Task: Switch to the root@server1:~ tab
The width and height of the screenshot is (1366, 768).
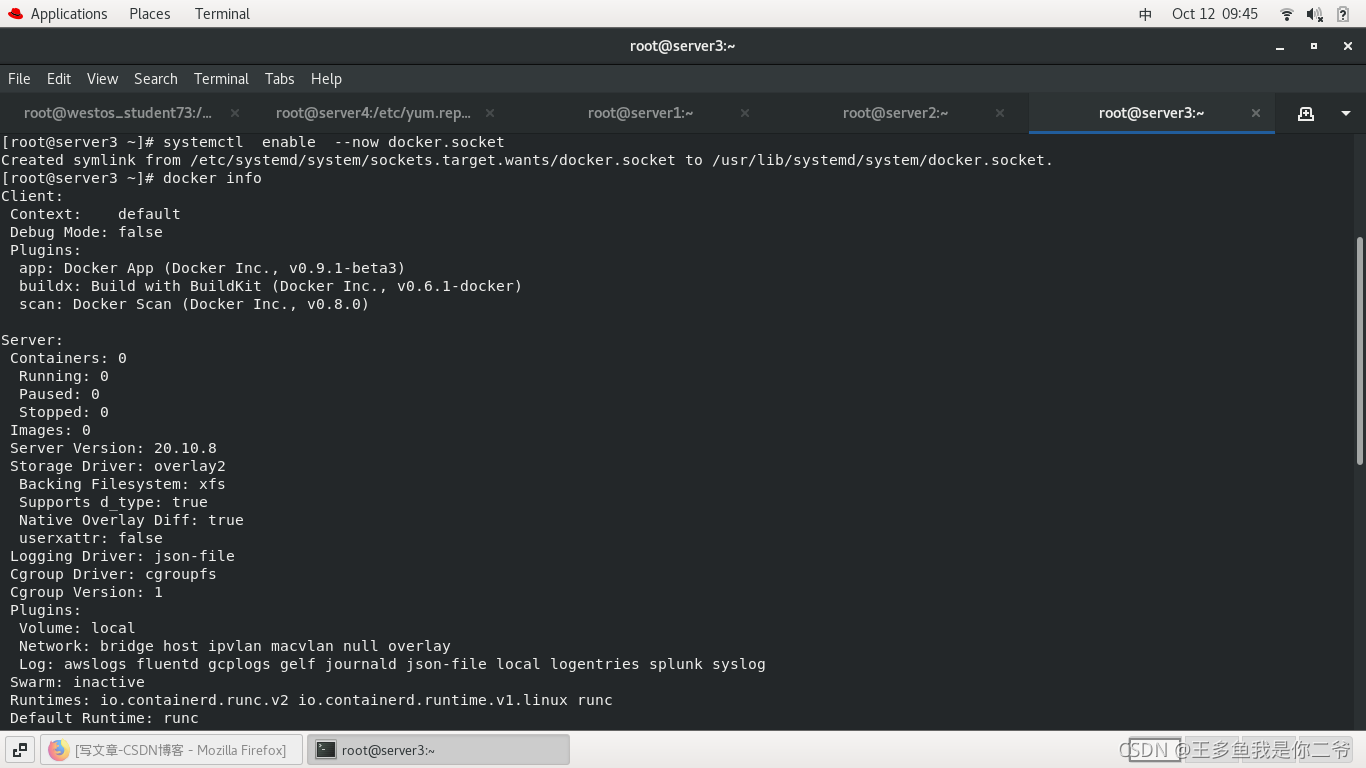Action: 640,113
